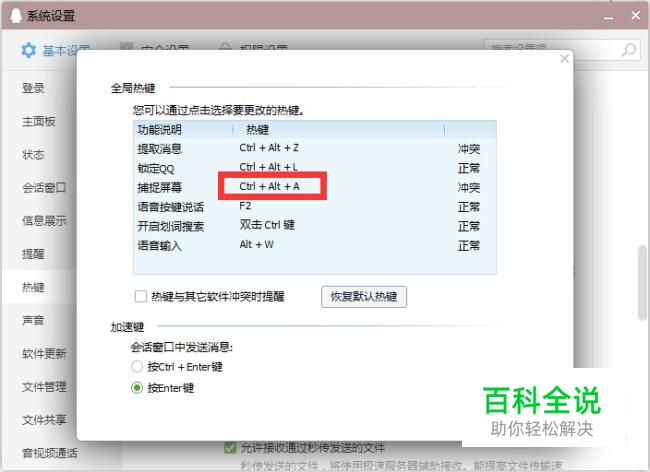The image size is (650, 472).
Task: Click the 语音输入 row label
Action: (160, 246)
